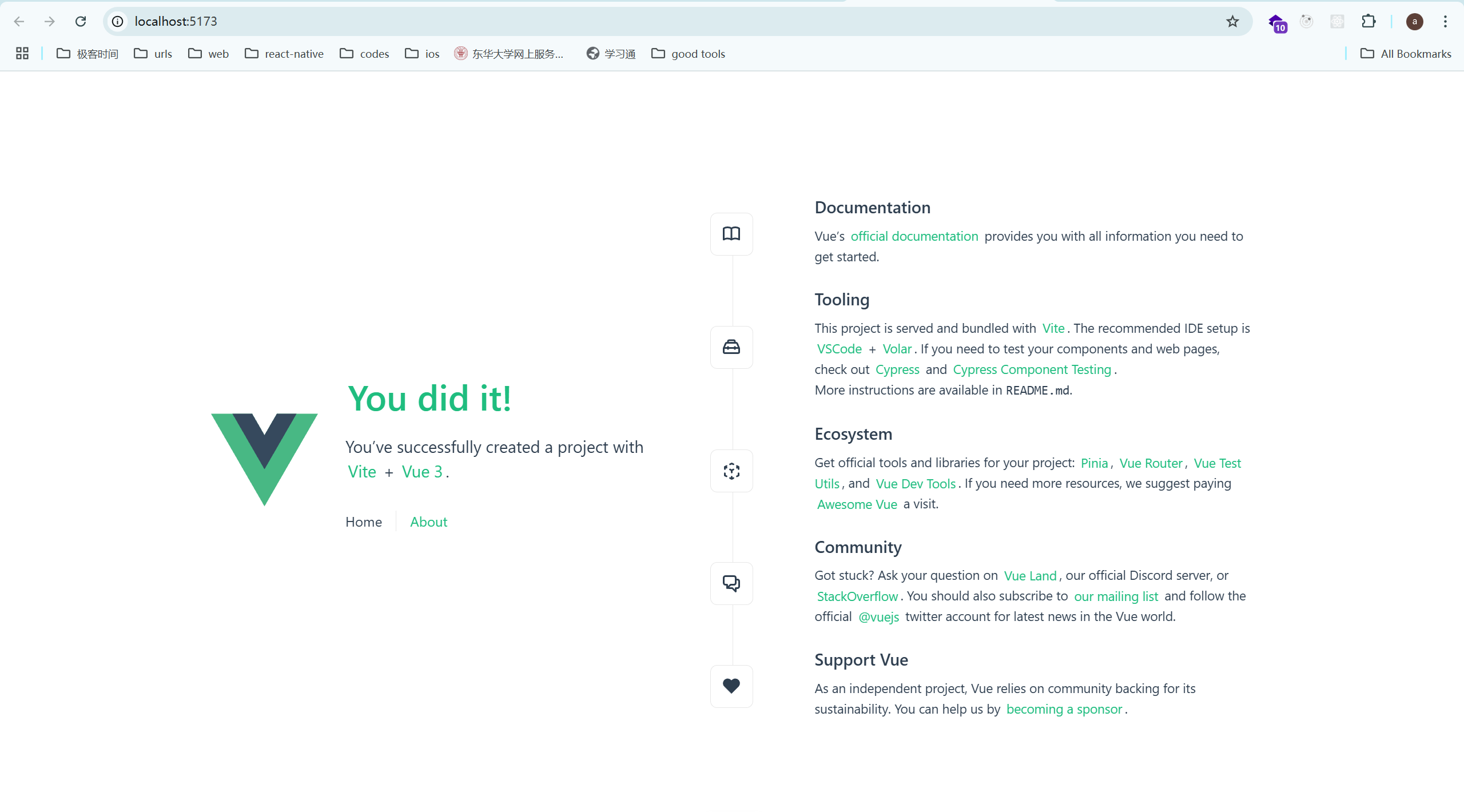The width and height of the screenshot is (1464, 812).
Task: Open the our mailing list link
Action: tap(1116, 596)
